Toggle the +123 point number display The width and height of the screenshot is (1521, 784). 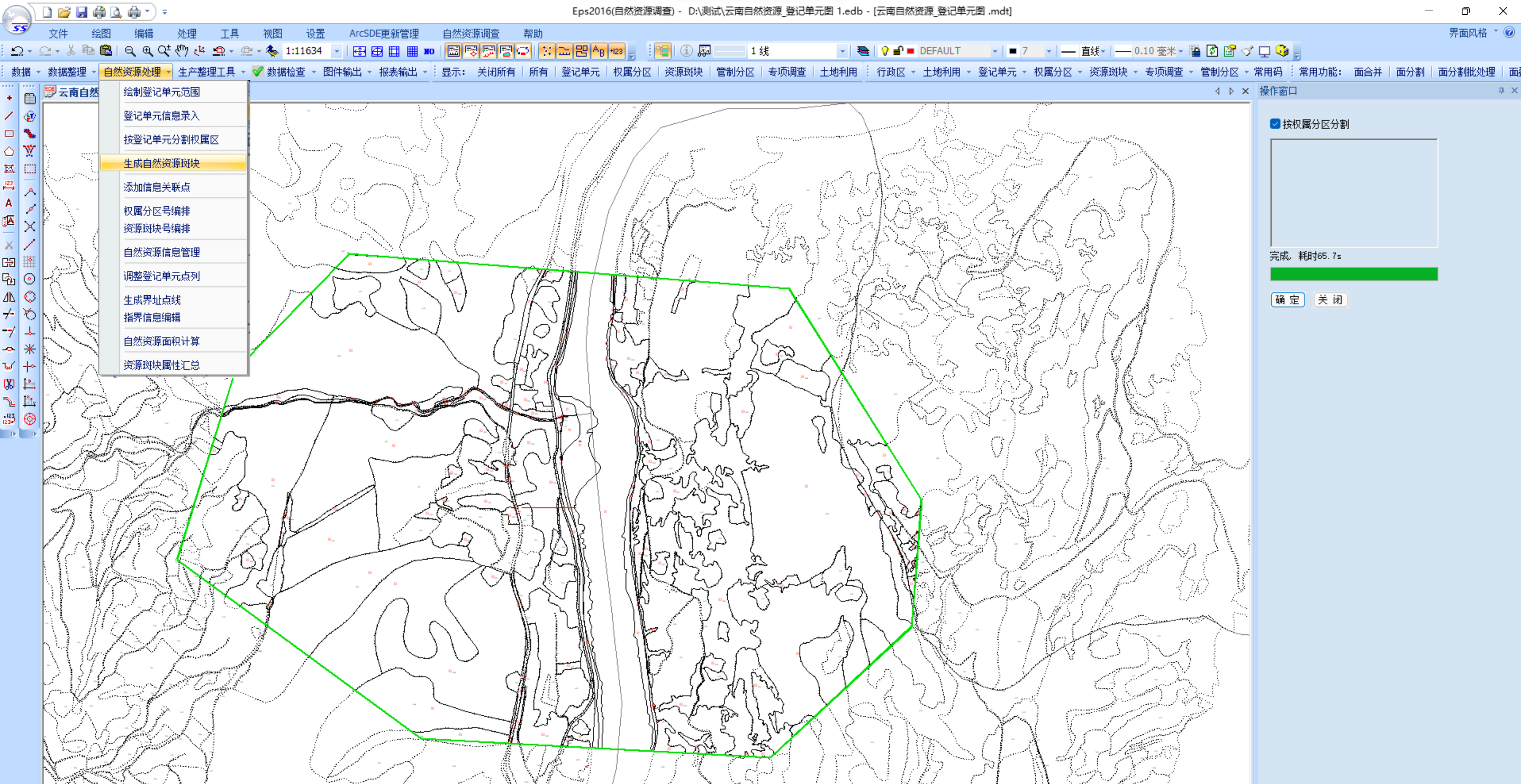pyautogui.click(x=617, y=51)
